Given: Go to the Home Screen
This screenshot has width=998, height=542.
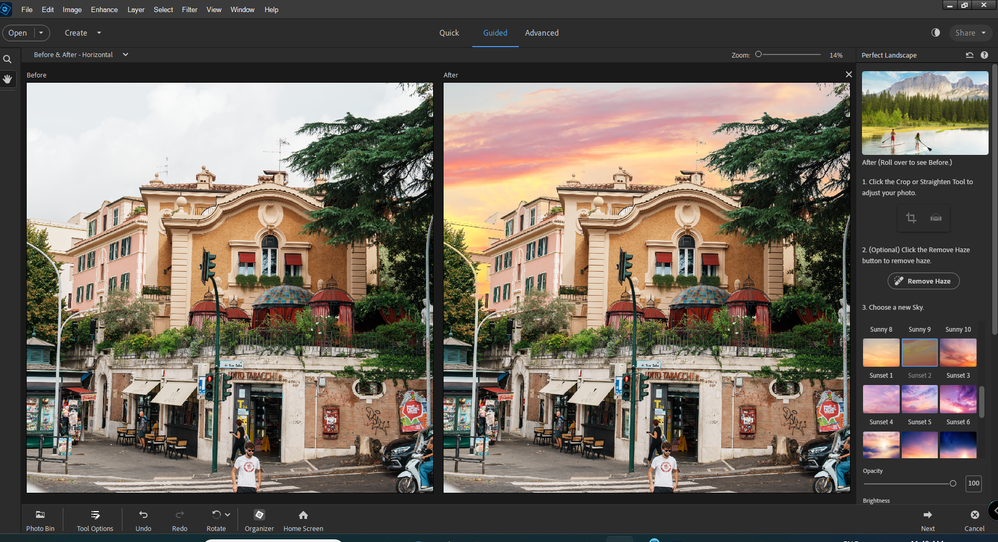Looking at the screenshot, I should coord(303,520).
